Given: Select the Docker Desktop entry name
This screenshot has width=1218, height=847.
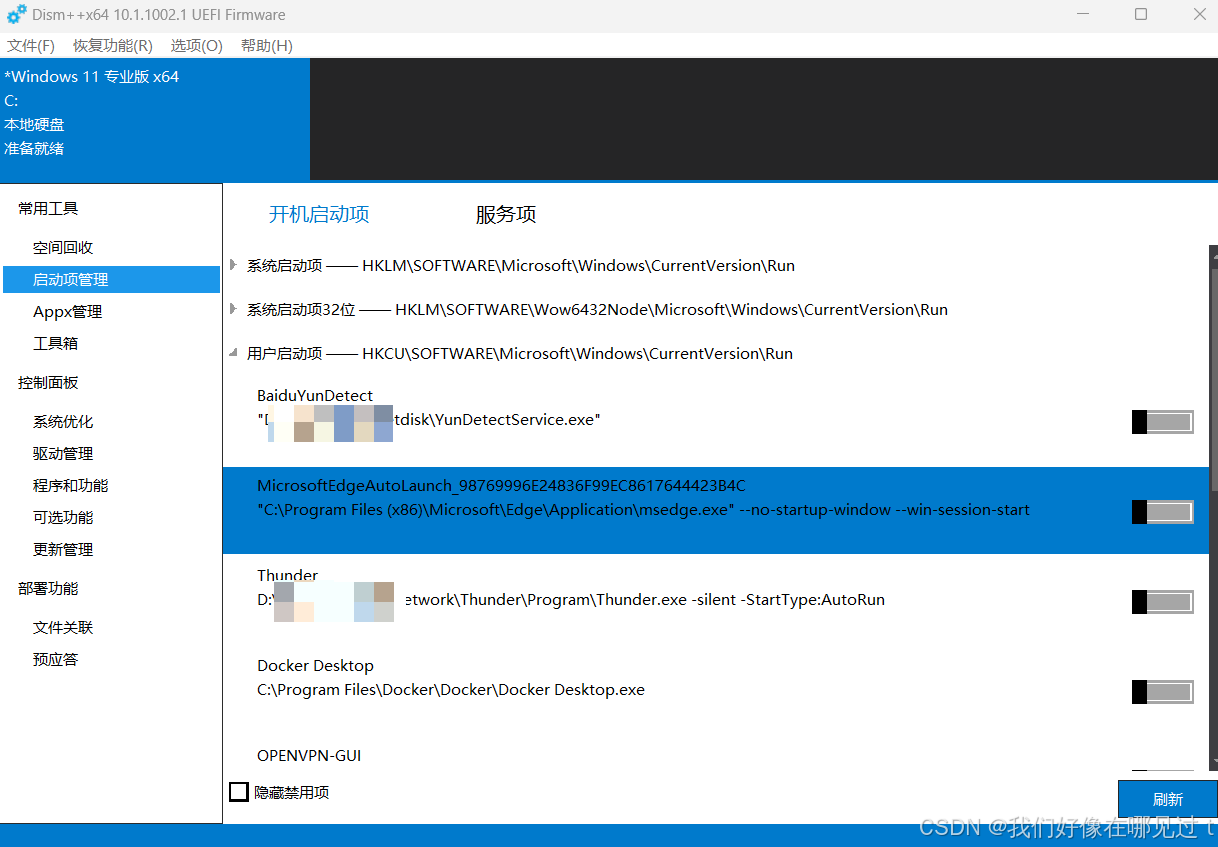Looking at the screenshot, I should click(x=315, y=666).
